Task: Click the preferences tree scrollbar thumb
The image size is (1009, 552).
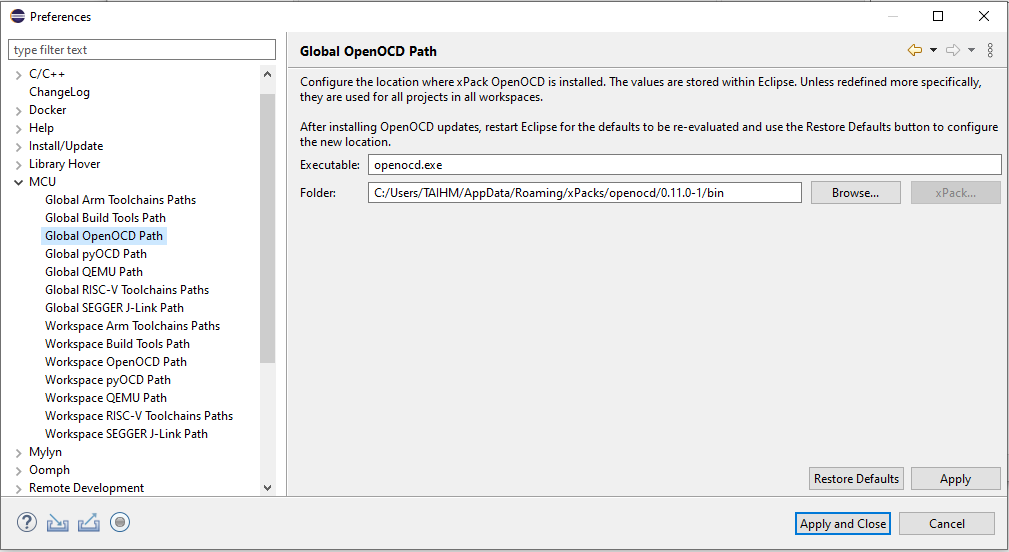Action: click(268, 228)
